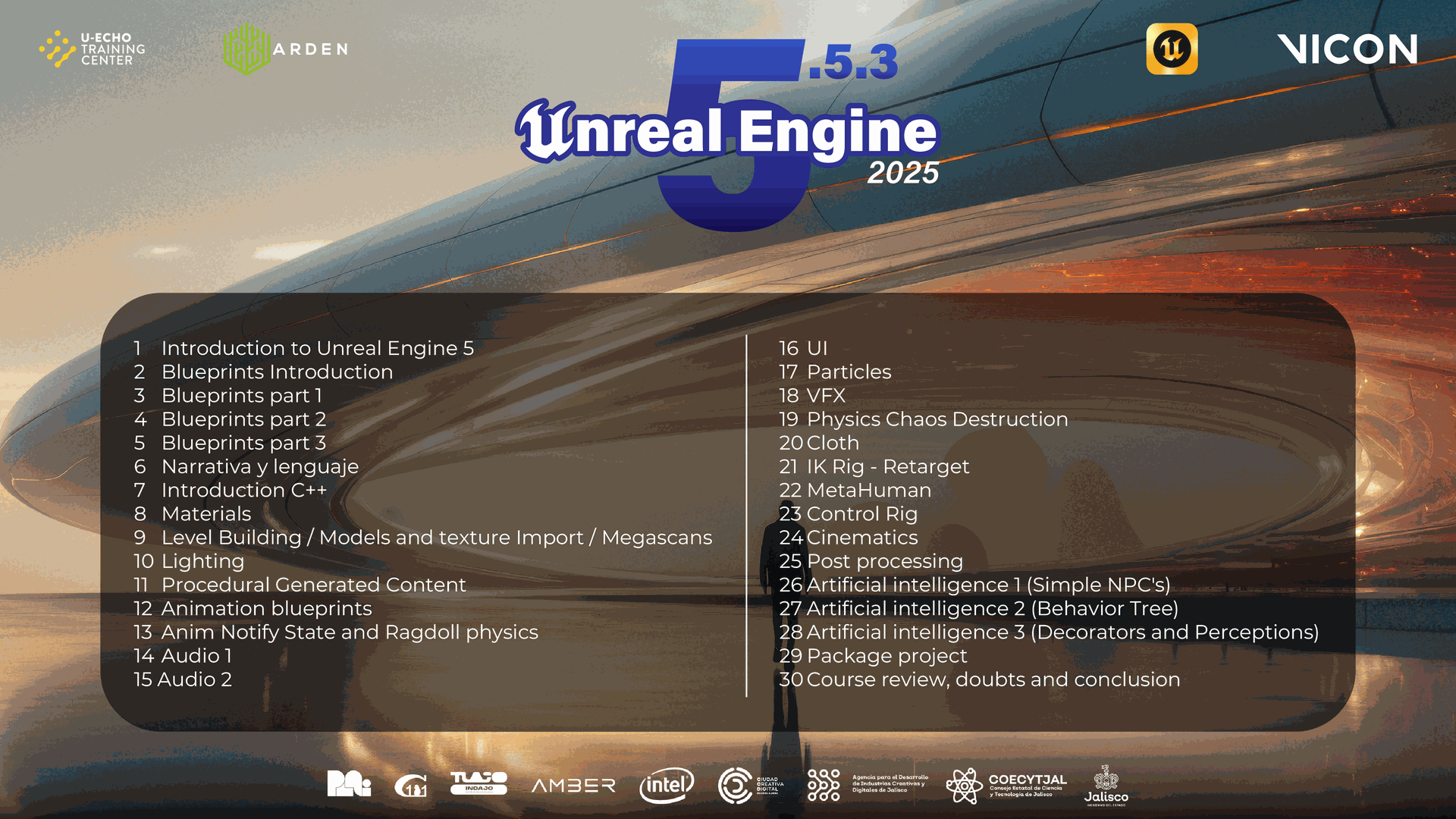Viewport: 1456px width, 819px height.
Task: Click the Intel logo
Action: pos(667,785)
